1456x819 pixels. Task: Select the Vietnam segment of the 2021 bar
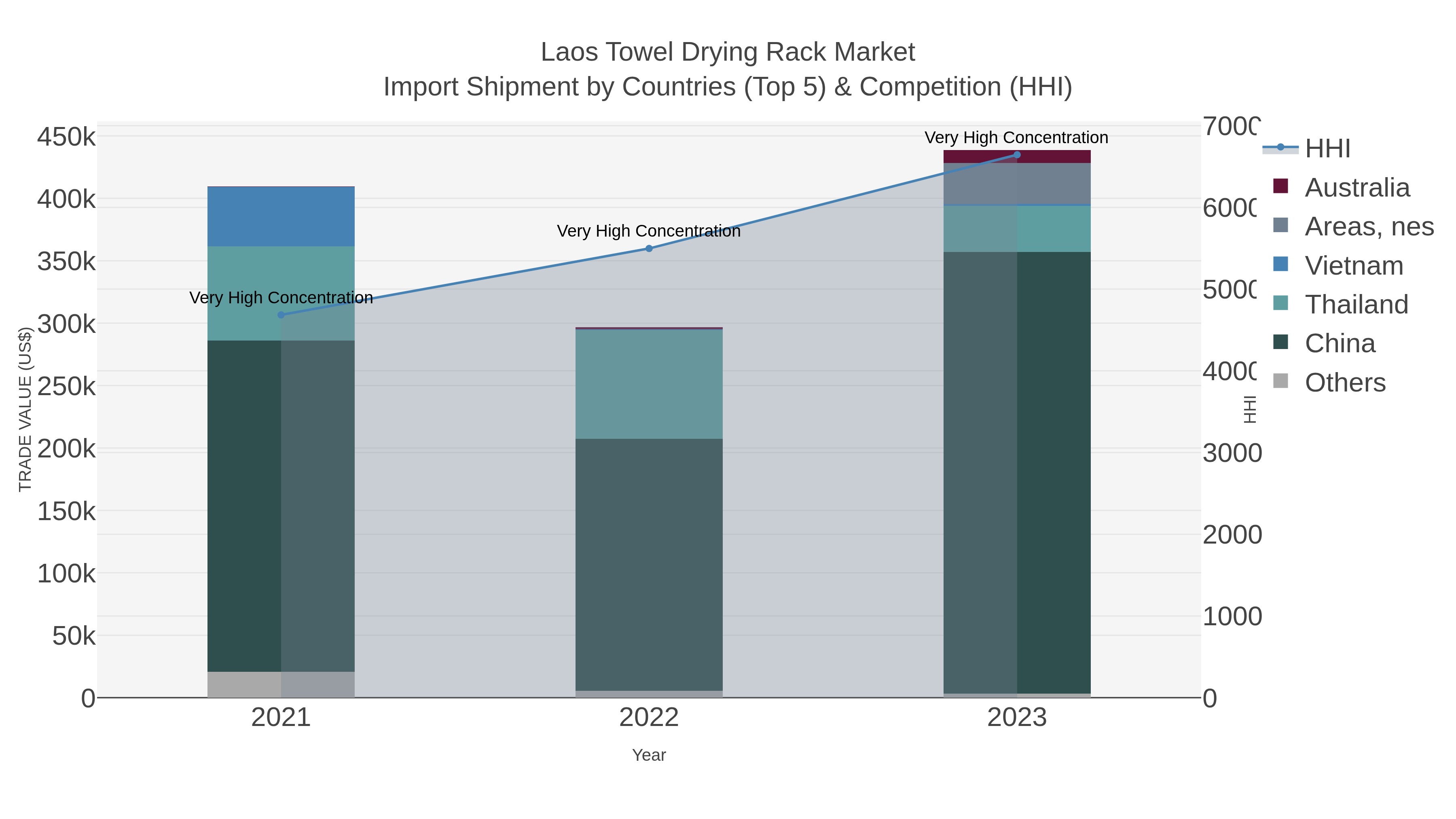tap(281, 216)
